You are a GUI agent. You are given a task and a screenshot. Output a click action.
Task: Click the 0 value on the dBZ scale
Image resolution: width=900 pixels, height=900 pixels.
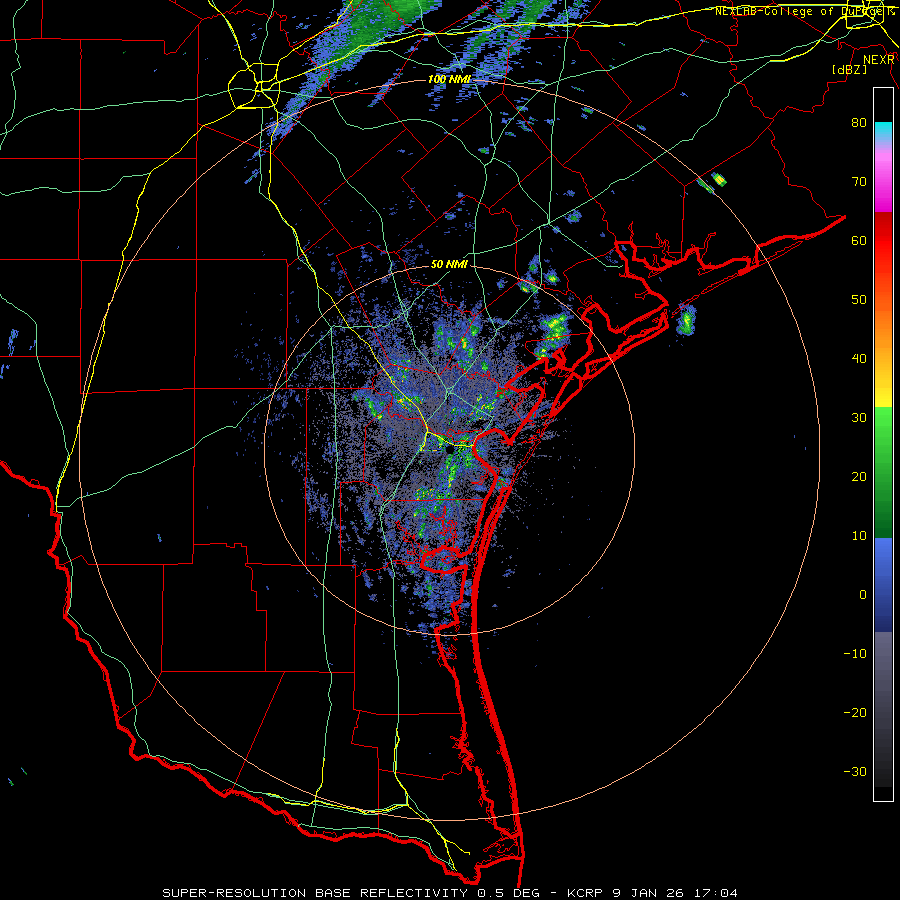[863, 595]
